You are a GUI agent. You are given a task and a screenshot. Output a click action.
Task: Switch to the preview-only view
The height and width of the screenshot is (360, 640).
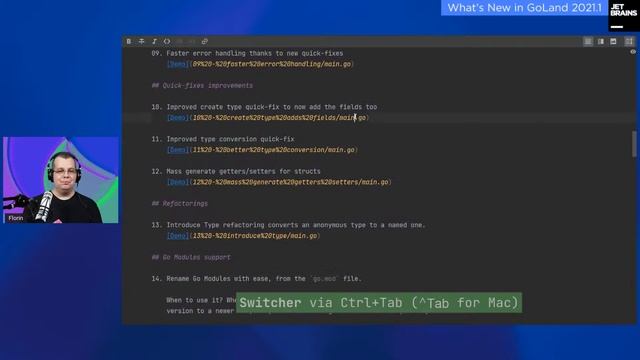coord(613,41)
